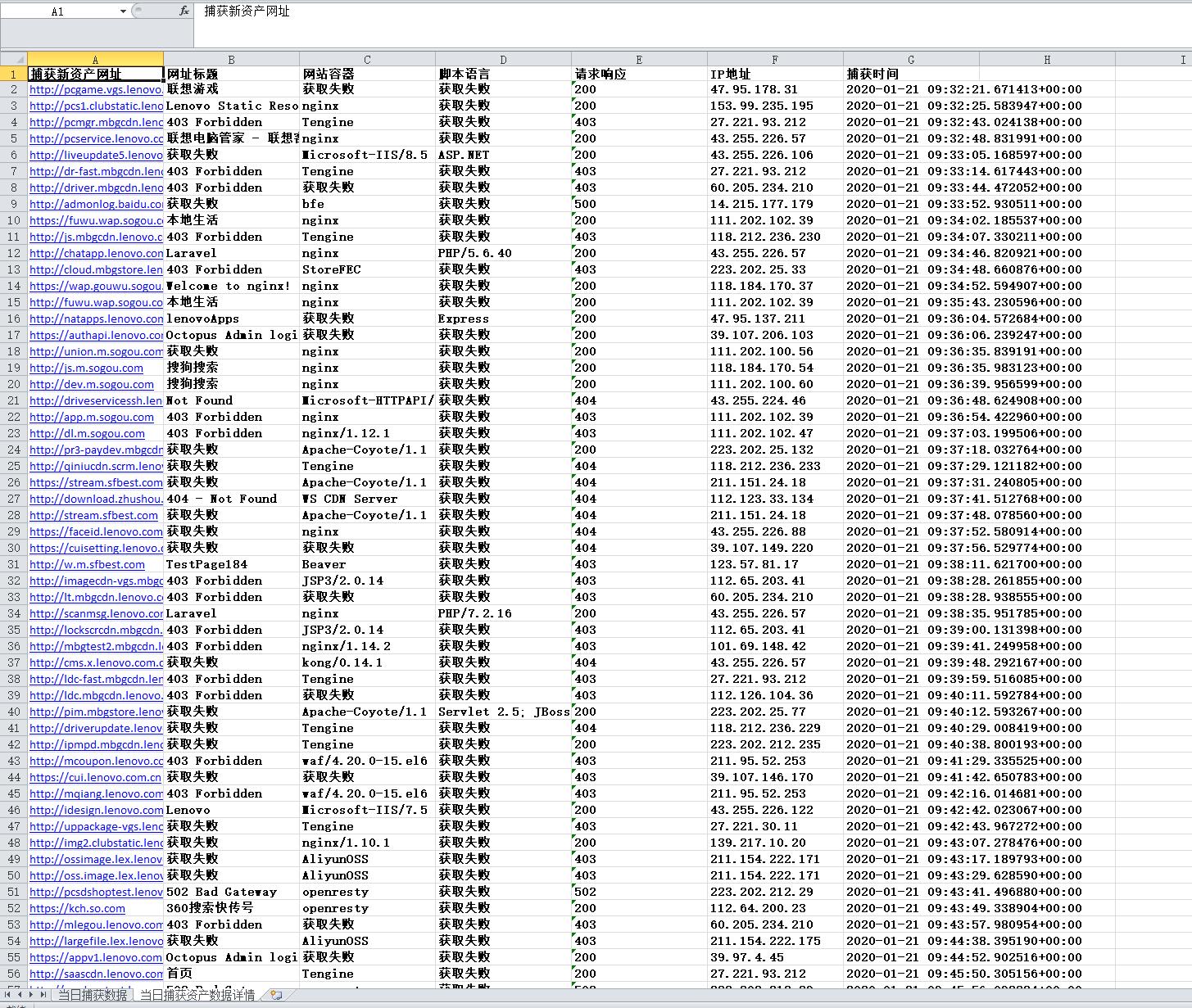Open the Name Box dropdown arrow
Image resolution: width=1192 pixels, height=1008 pixels.
123,11
